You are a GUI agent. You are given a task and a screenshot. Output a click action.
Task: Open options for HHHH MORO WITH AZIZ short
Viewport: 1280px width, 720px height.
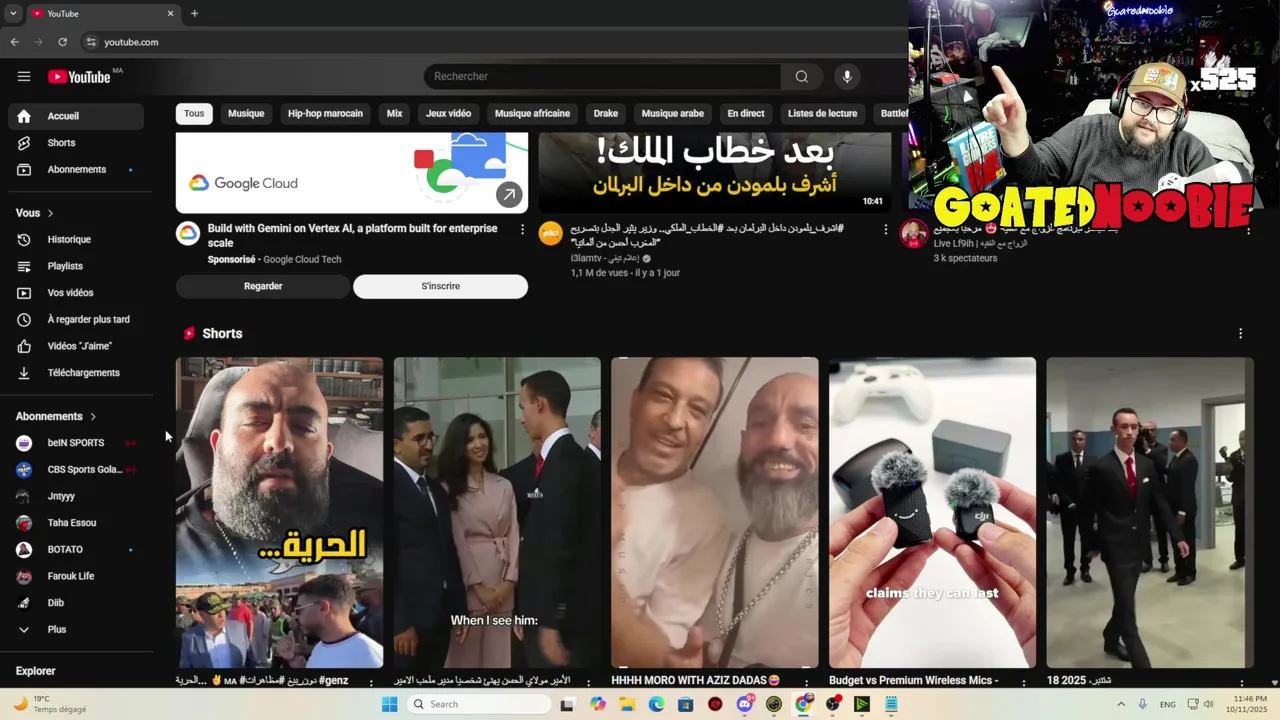click(806, 683)
